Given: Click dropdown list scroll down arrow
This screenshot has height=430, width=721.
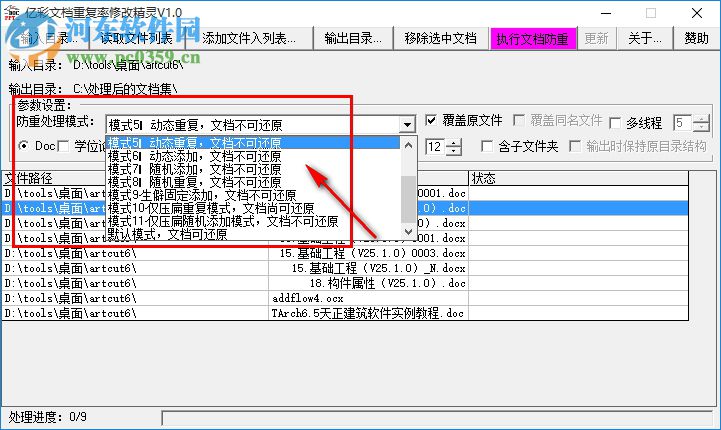Looking at the screenshot, I should tap(408, 231).
